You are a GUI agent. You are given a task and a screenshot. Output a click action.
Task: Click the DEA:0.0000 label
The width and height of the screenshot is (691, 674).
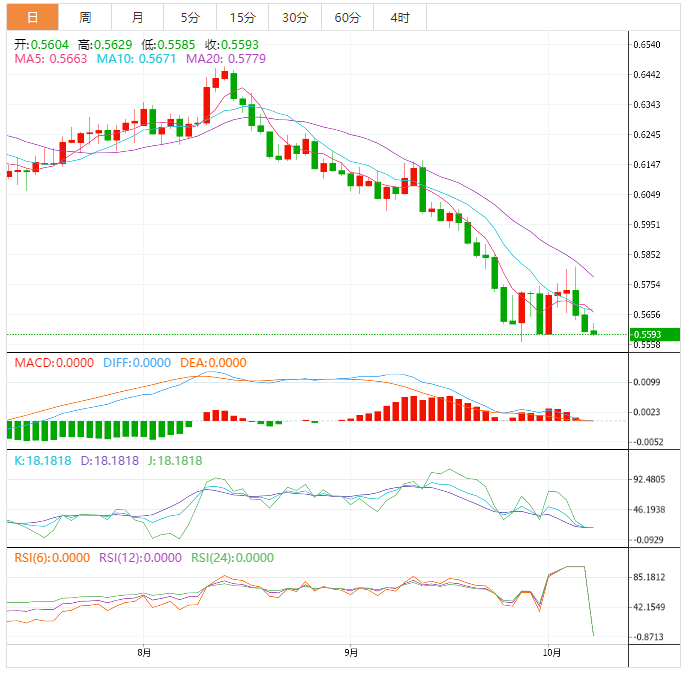coord(213,363)
